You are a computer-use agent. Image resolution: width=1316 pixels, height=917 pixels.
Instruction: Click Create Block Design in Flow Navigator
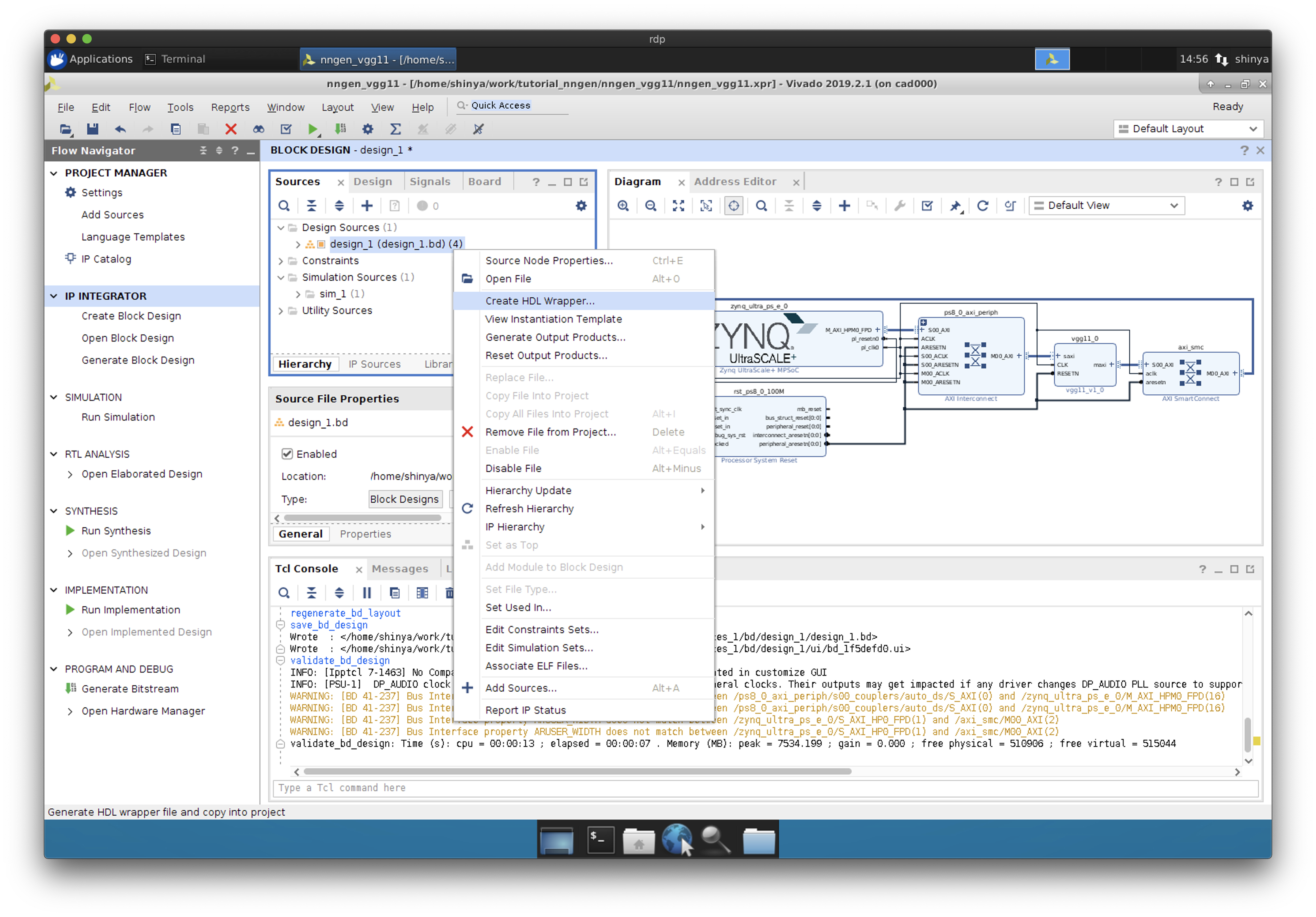coord(130,315)
